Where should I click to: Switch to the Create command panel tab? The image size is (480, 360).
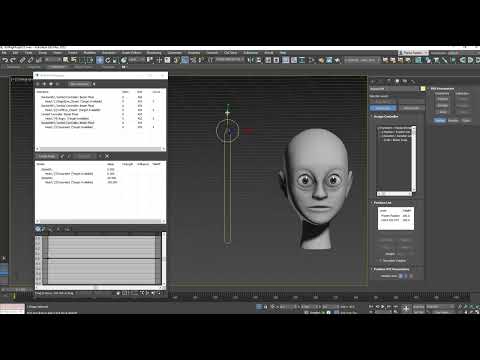(x=373, y=81)
